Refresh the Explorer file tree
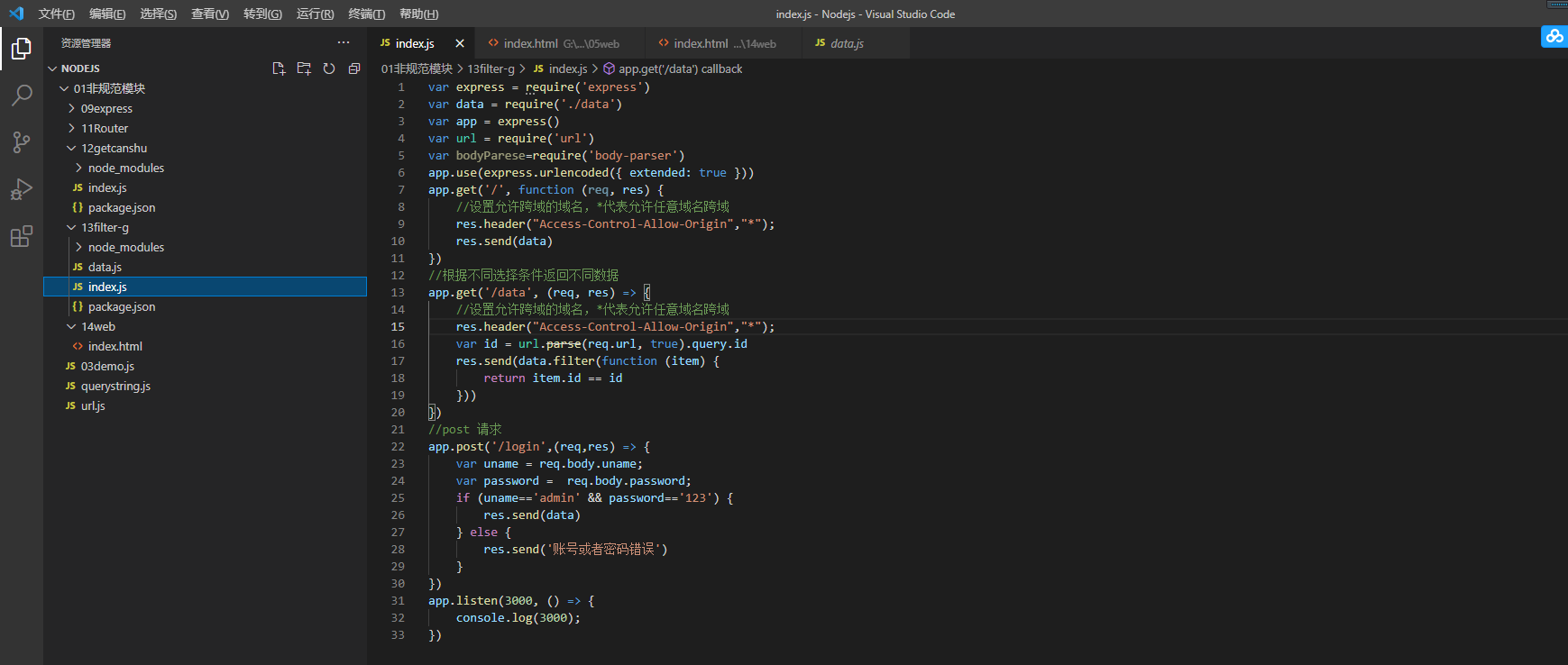The image size is (1568, 665). tap(329, 68)
